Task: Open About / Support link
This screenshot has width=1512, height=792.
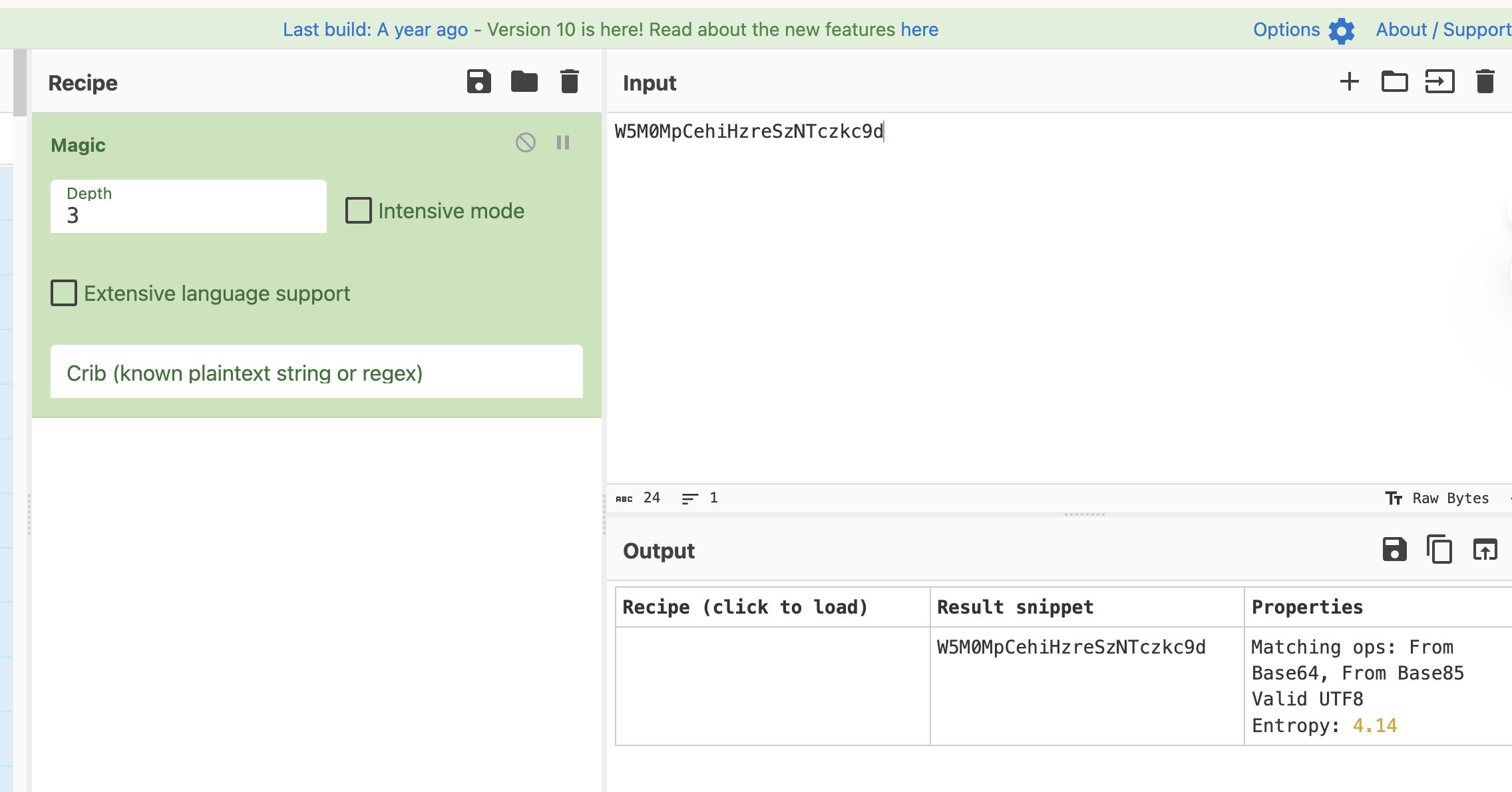Action: coord(1443,29)
